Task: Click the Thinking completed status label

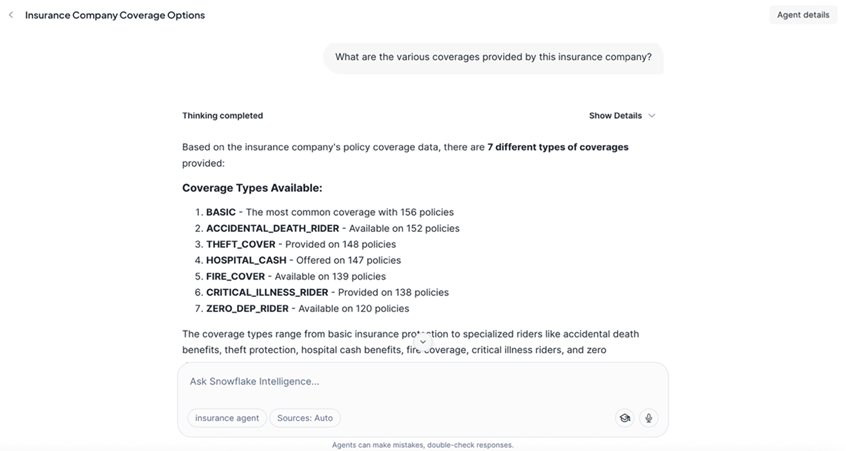Action: click(222, 116)
